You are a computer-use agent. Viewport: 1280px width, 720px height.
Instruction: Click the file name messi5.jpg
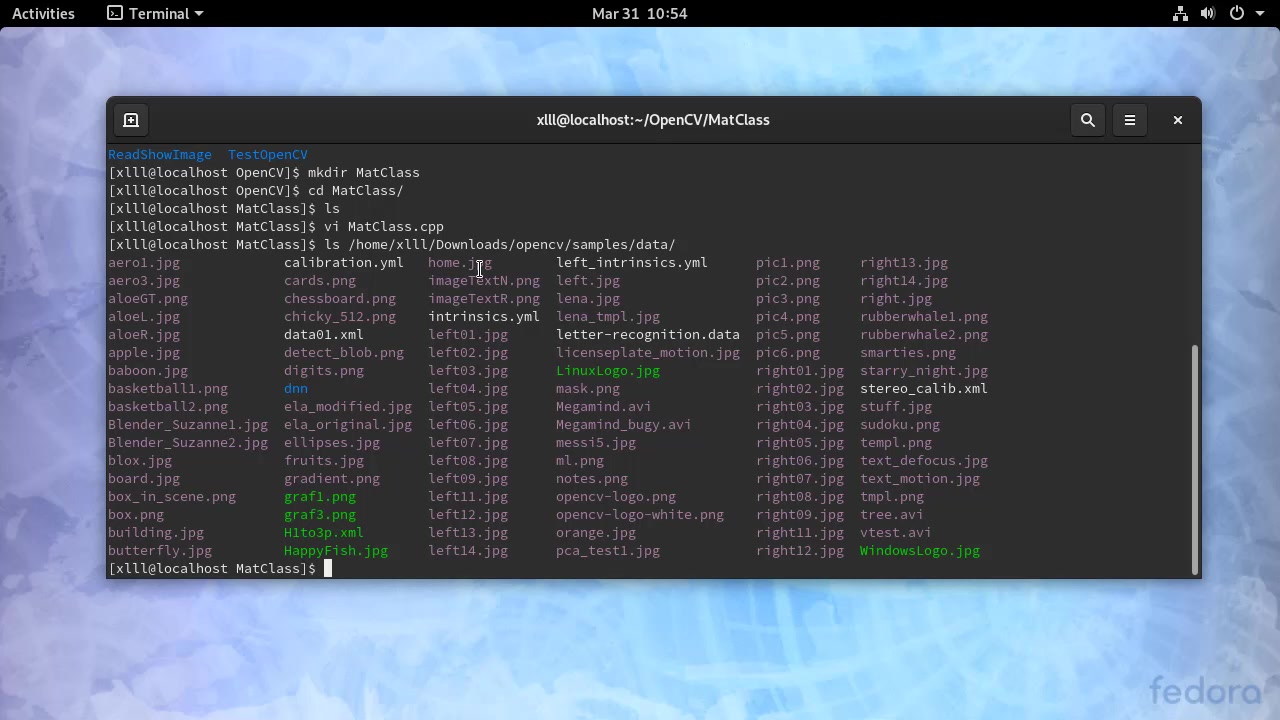(596, 443)
